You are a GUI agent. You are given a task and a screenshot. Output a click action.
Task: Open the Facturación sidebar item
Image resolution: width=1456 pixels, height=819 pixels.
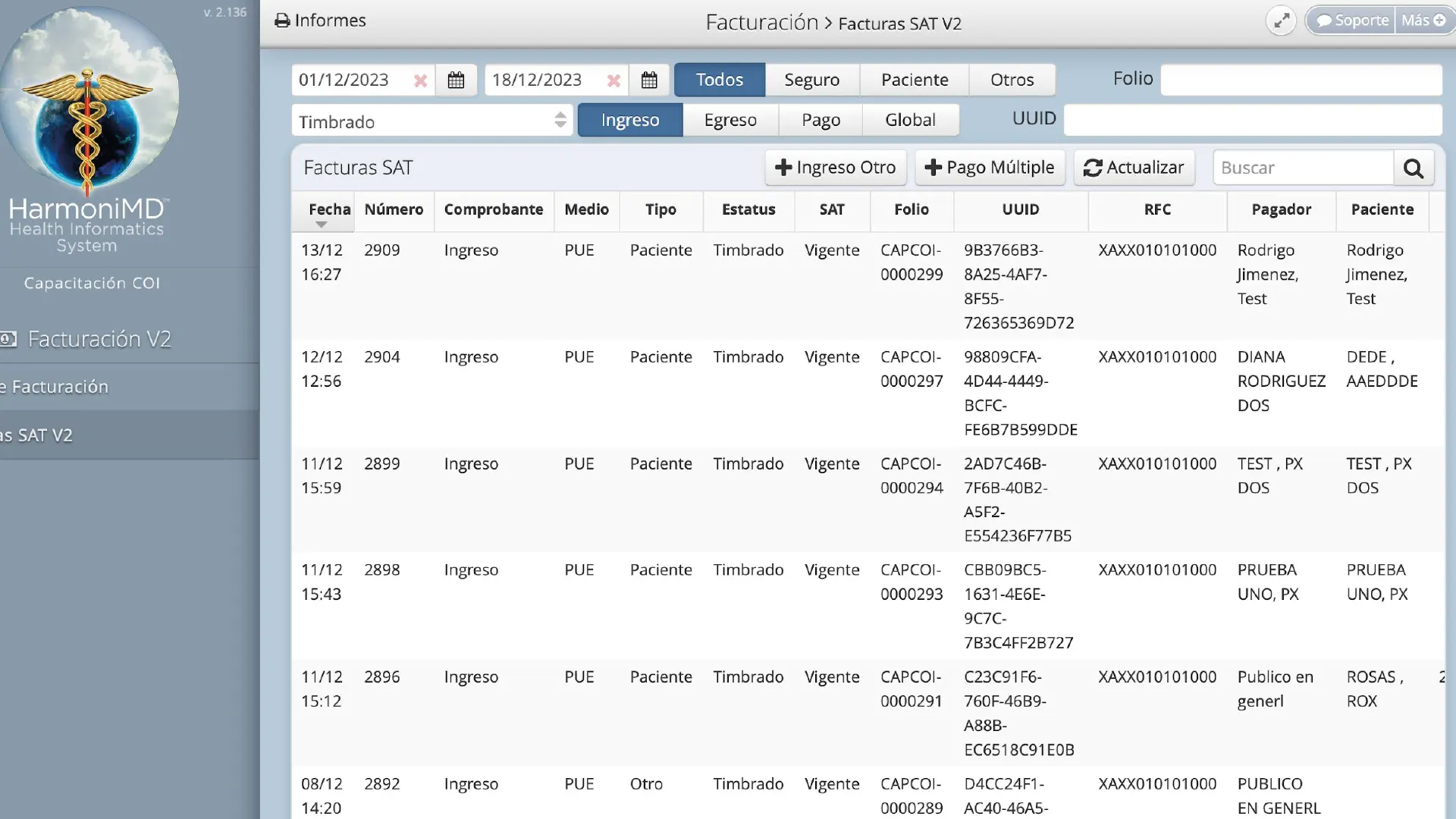(130, 387)
